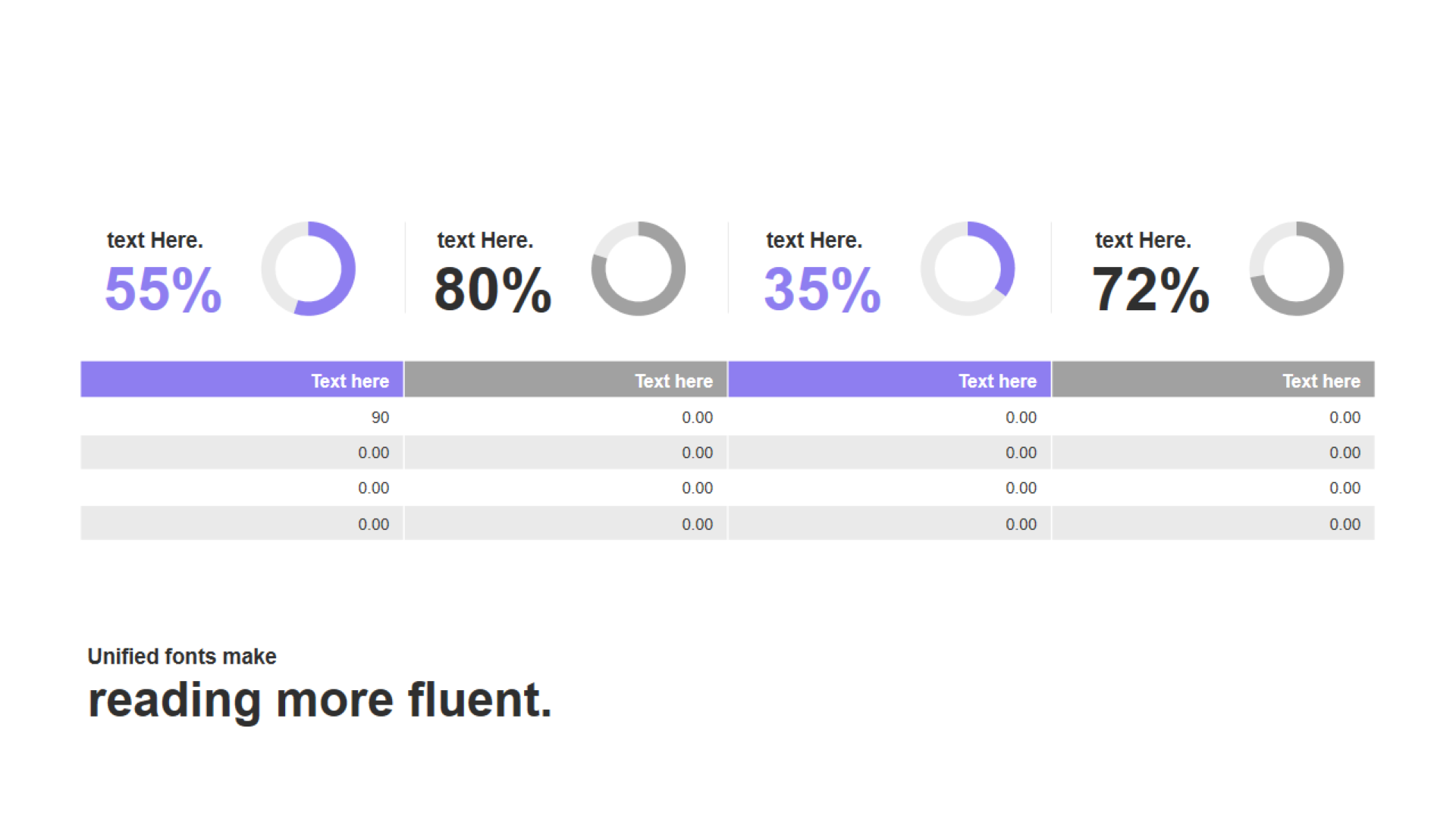Select the 80% gray donut chart

639,268
